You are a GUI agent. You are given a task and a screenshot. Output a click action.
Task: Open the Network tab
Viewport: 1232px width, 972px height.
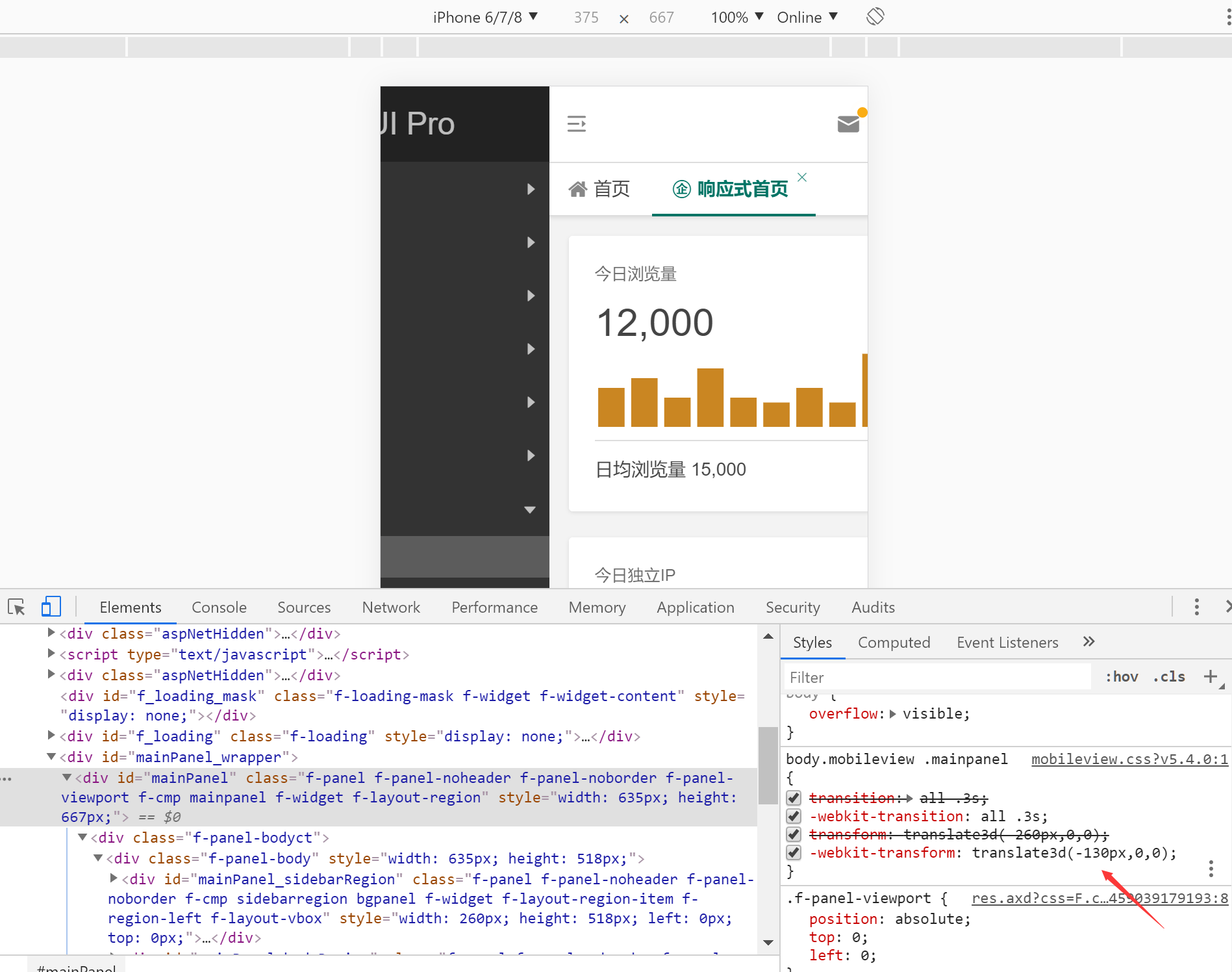391,607
